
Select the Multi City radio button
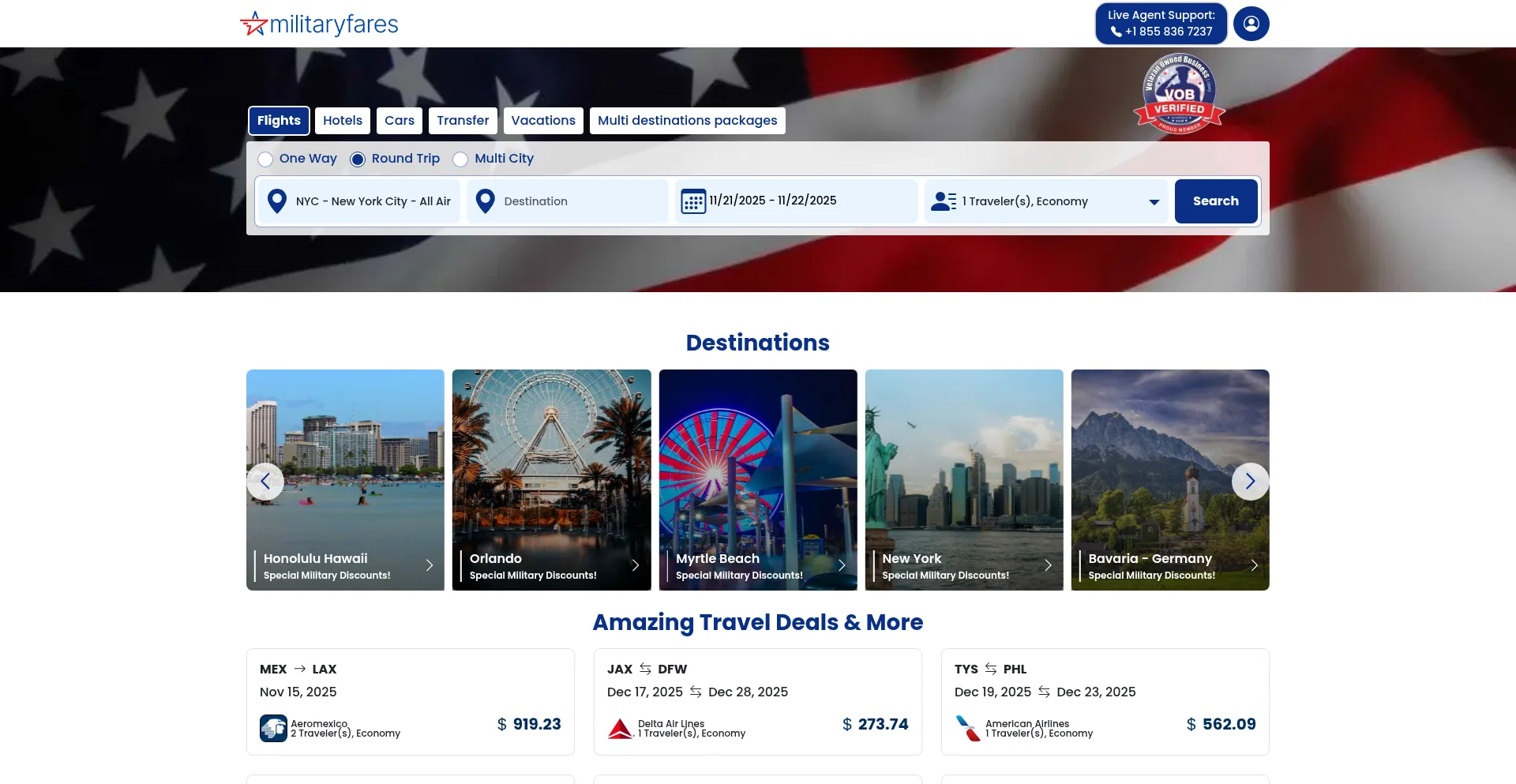(x=460, y=159)
